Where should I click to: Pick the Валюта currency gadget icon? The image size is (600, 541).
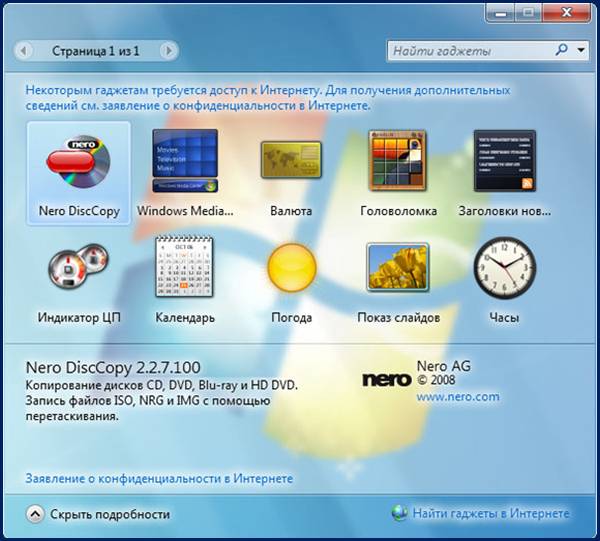pos(291,160)
